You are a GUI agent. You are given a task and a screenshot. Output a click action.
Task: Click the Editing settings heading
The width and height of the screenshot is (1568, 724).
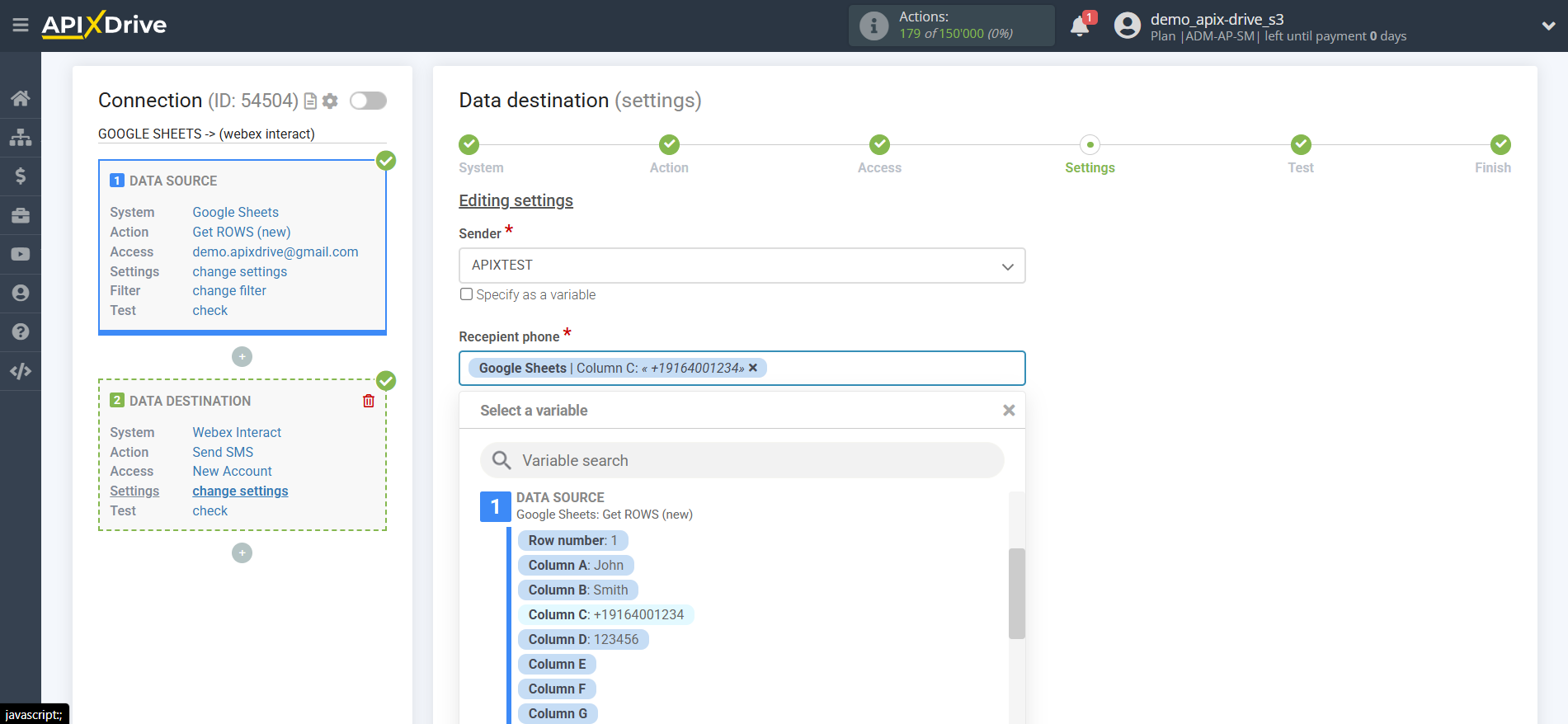pyautogui.click(x=516, y=200)
